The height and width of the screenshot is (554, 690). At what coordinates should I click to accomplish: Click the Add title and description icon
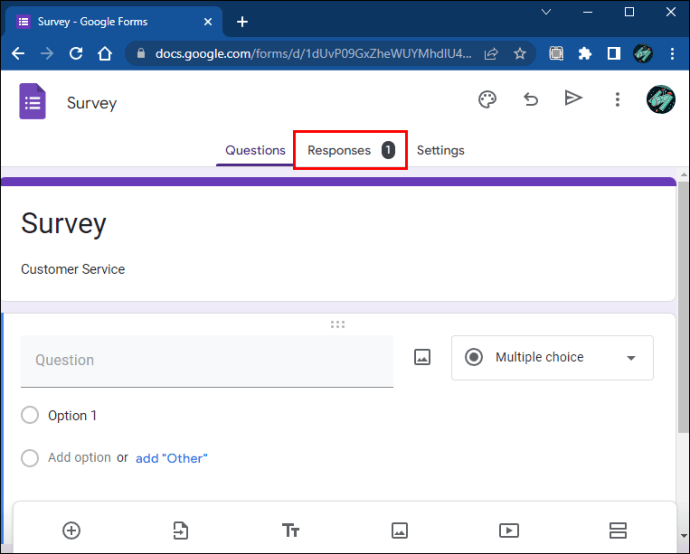pos(290,530)
